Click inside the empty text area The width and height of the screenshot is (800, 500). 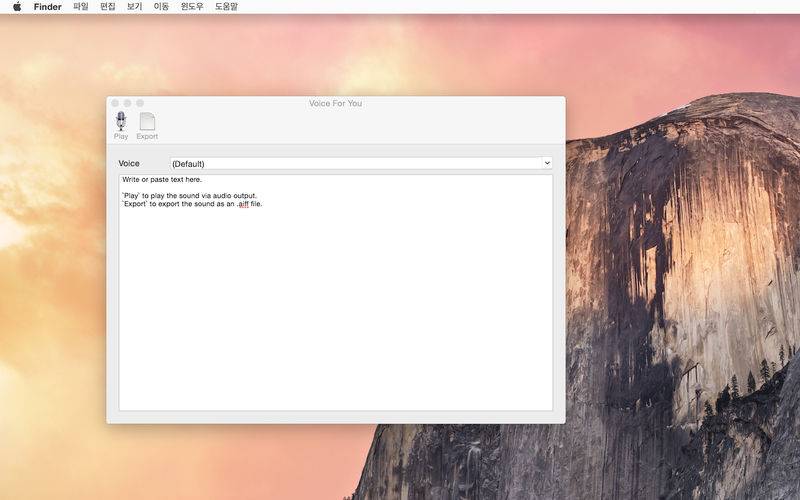[336, 306]
